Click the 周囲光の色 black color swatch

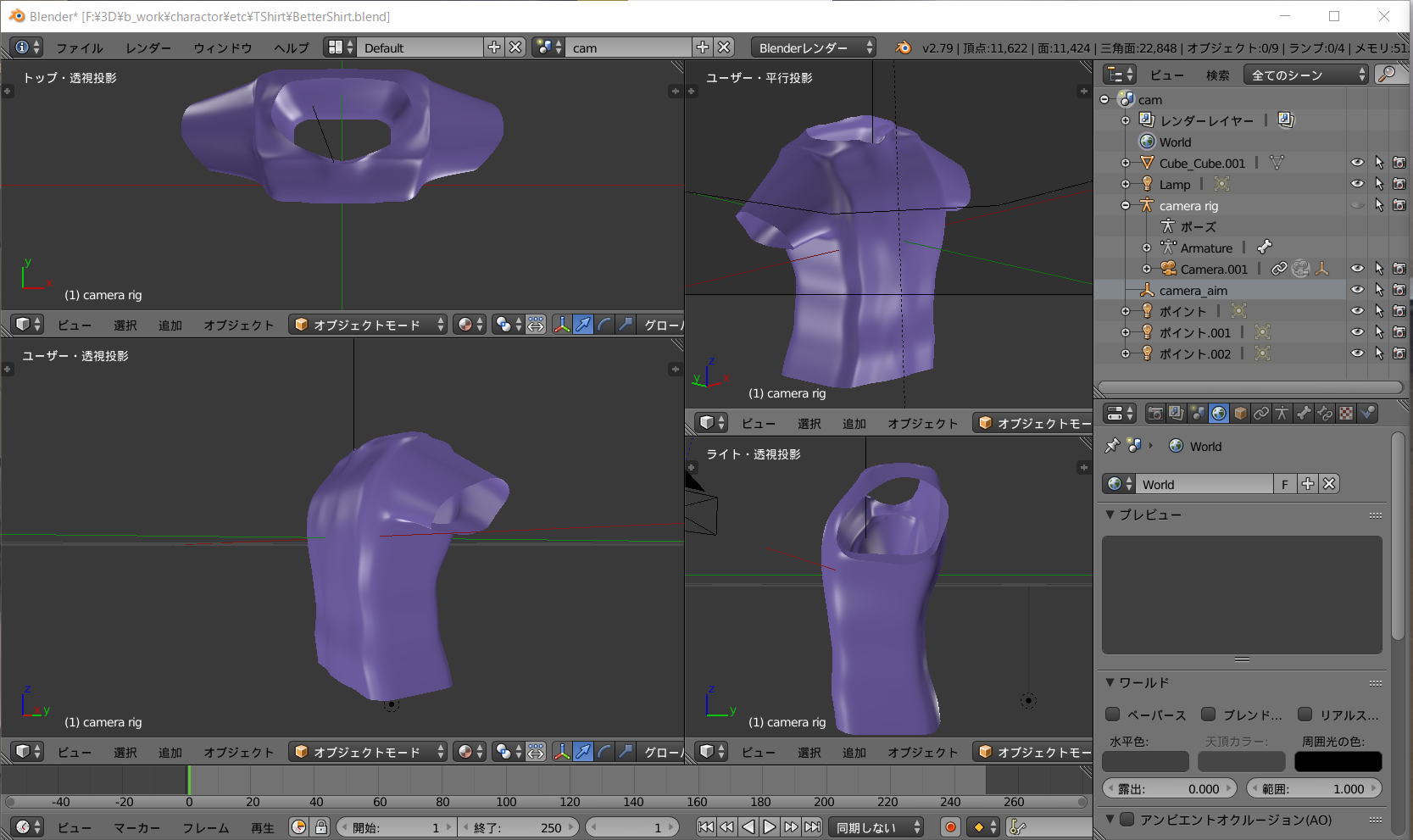coord(1338,762)
